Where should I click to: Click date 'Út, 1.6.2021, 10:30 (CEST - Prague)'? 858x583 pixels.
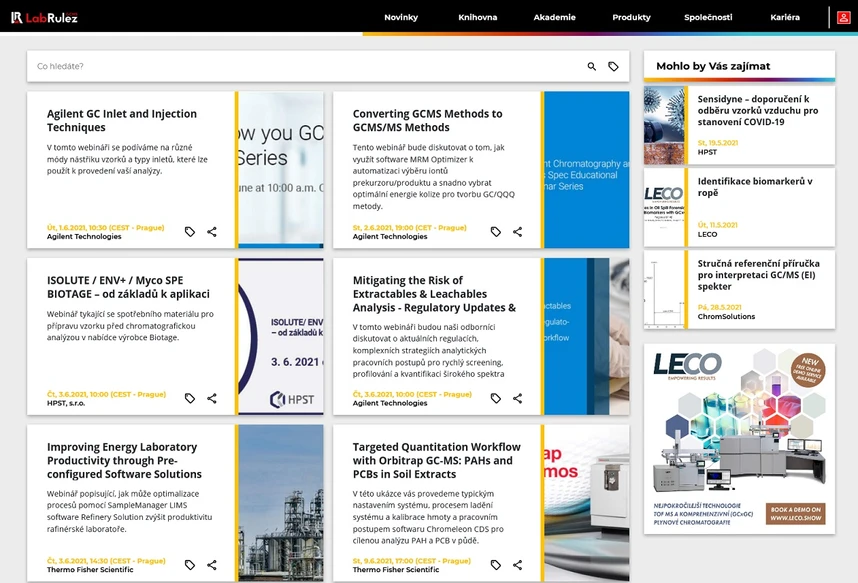106,227
